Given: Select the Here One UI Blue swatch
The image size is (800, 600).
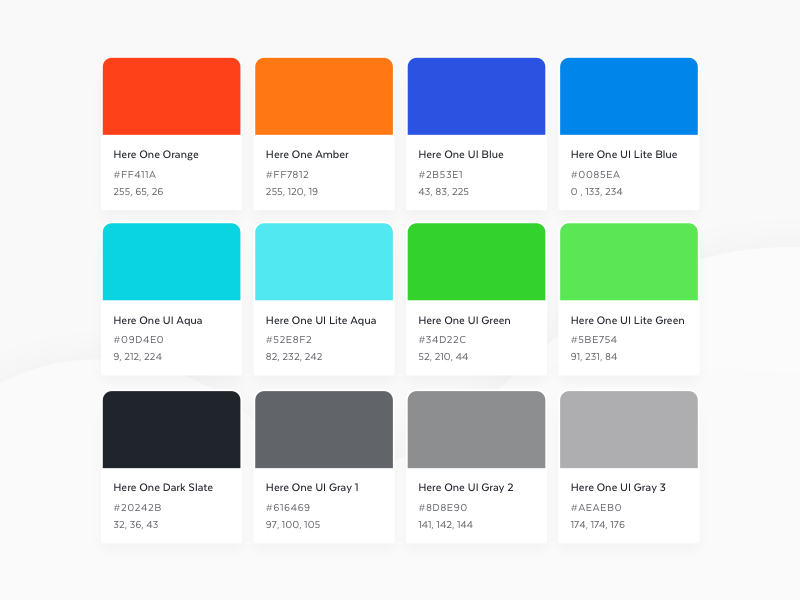Looking at the screenshot, I should (x=476, y=95).
